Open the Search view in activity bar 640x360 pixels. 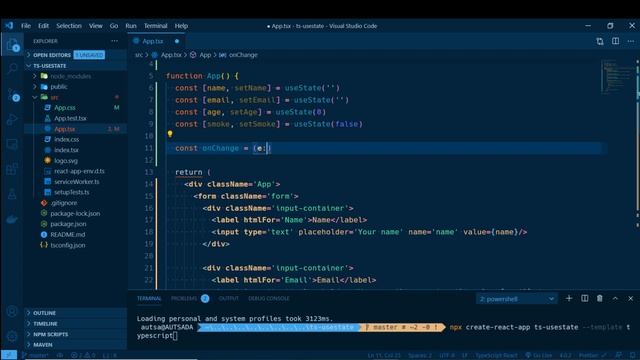(x=12, y=69)
